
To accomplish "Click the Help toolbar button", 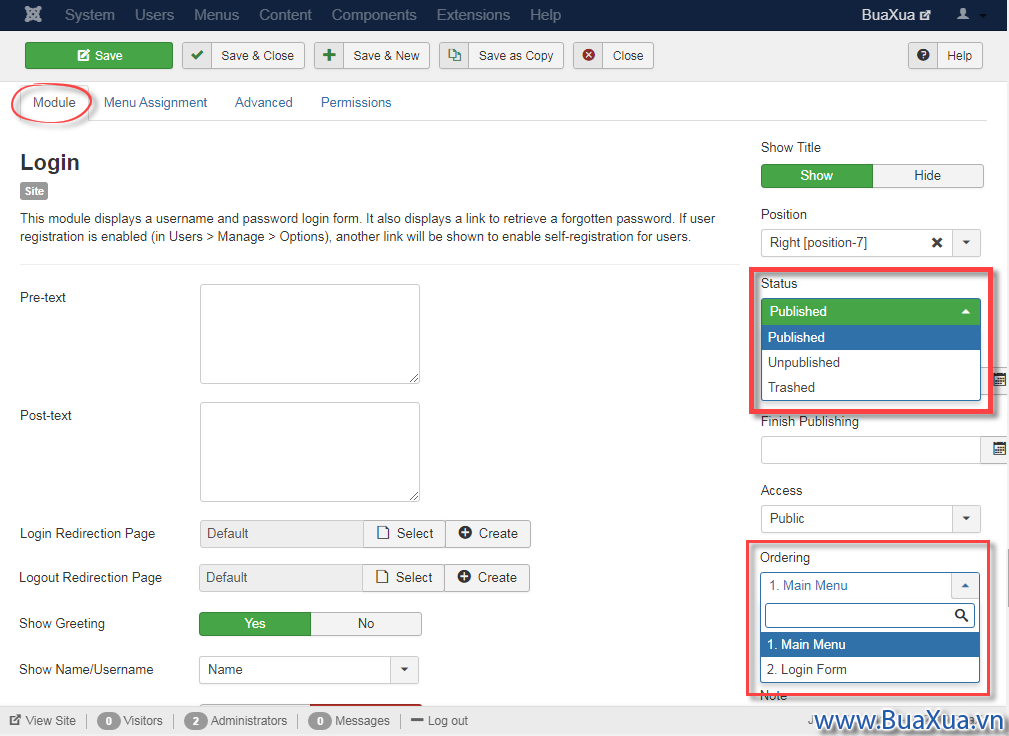I will tap(945, 55).
